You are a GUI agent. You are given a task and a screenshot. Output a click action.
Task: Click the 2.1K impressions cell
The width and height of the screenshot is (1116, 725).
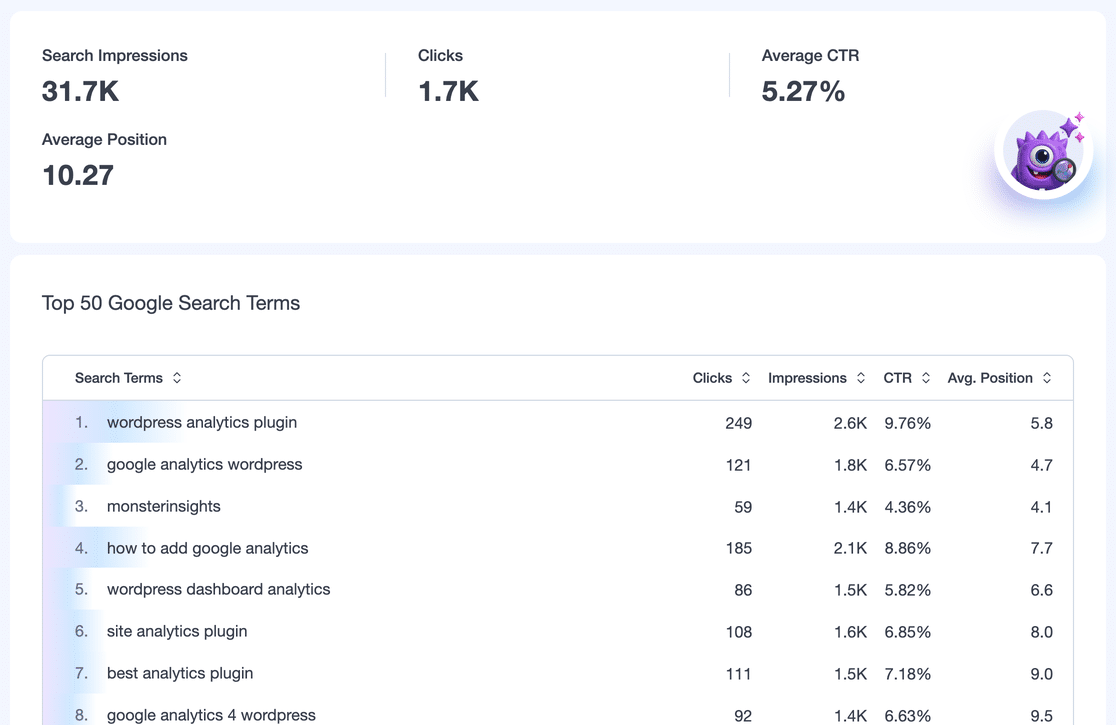tap(851, 549)
